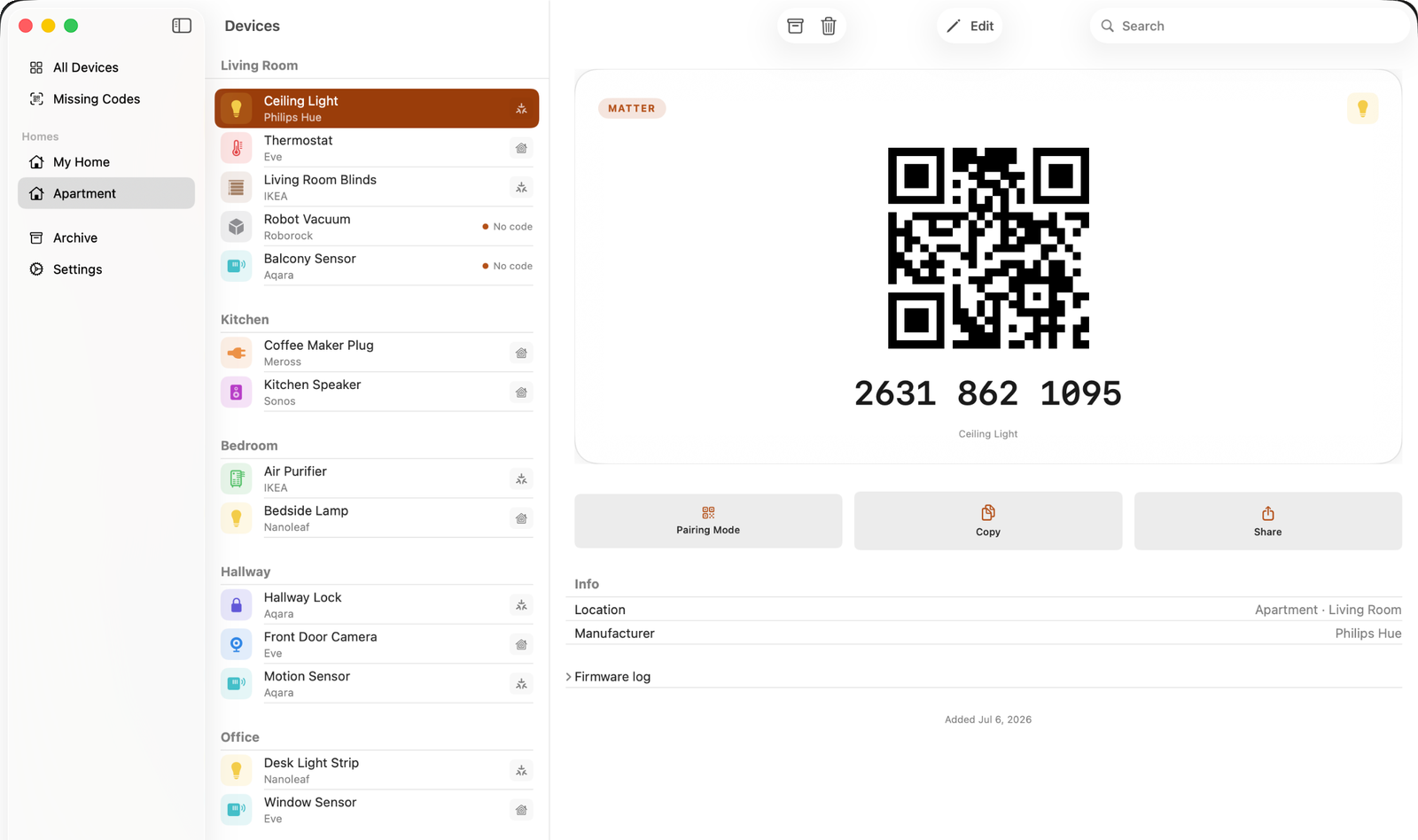
Task: Click the Living Room Blinds device icon
Action: (x=236, y=188)
